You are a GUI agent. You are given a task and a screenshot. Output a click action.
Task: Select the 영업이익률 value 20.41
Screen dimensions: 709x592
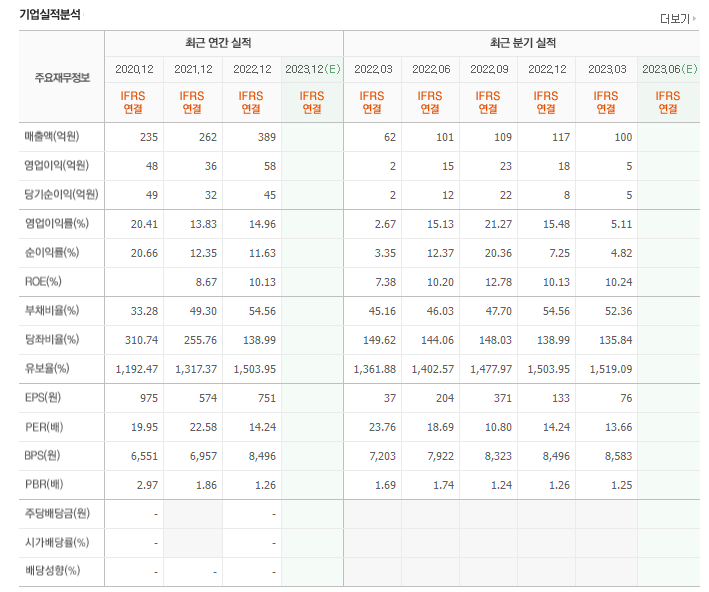[144, 224]
